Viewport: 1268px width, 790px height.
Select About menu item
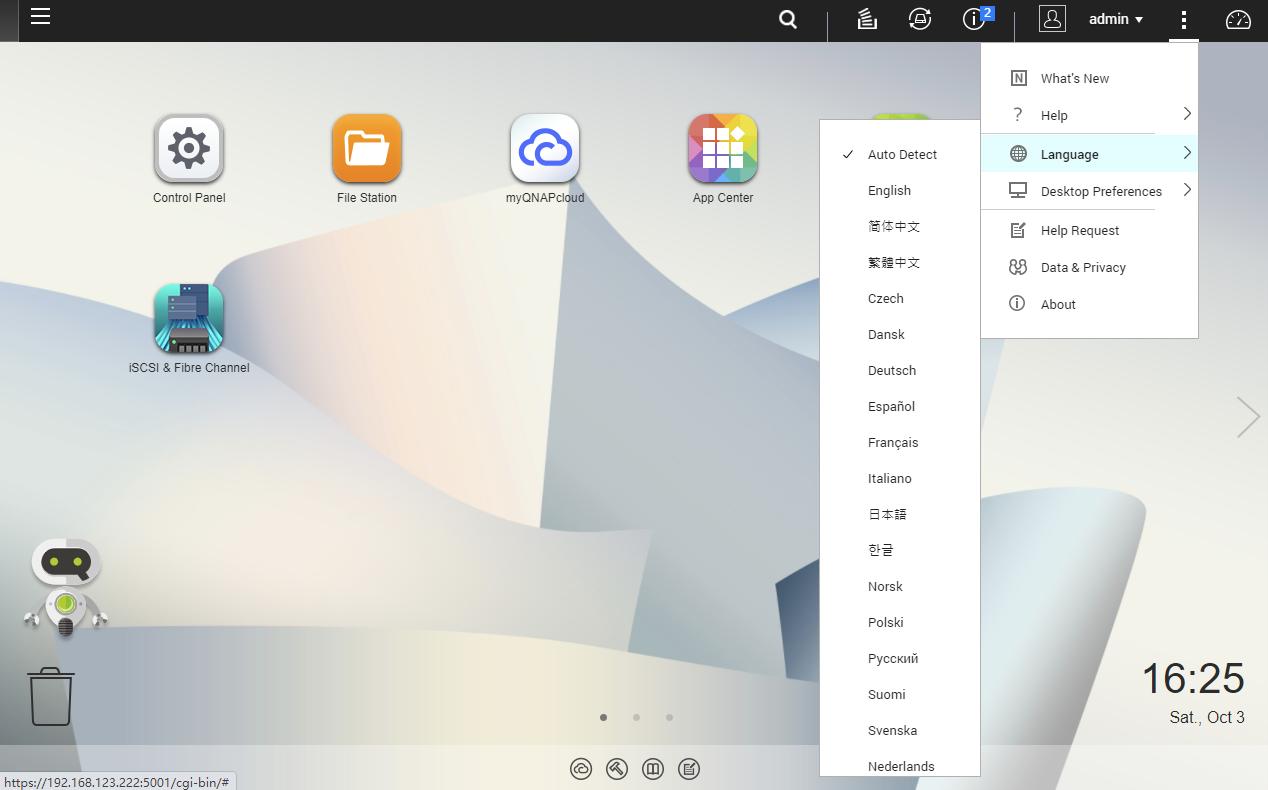tap(1089, 304)
